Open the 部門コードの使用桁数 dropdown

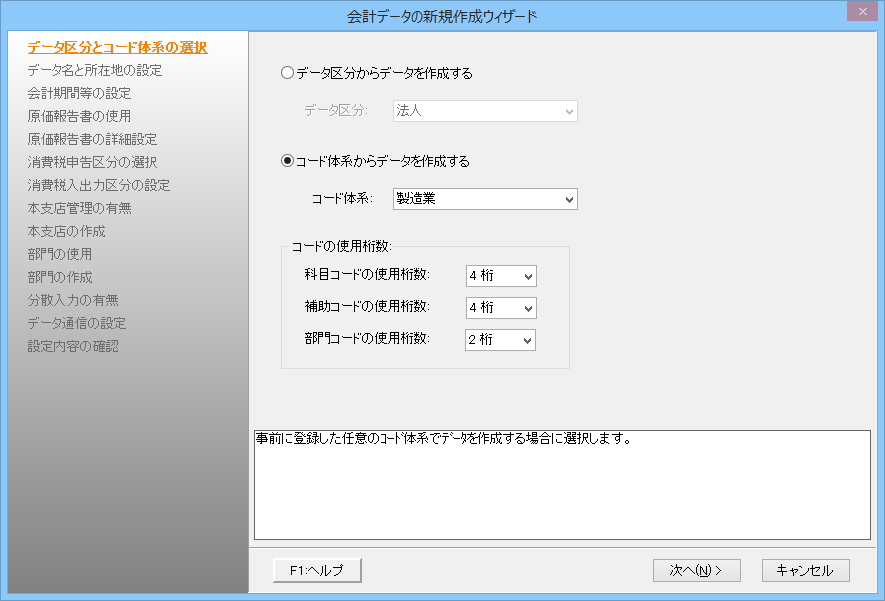click(x=501, y=340)
